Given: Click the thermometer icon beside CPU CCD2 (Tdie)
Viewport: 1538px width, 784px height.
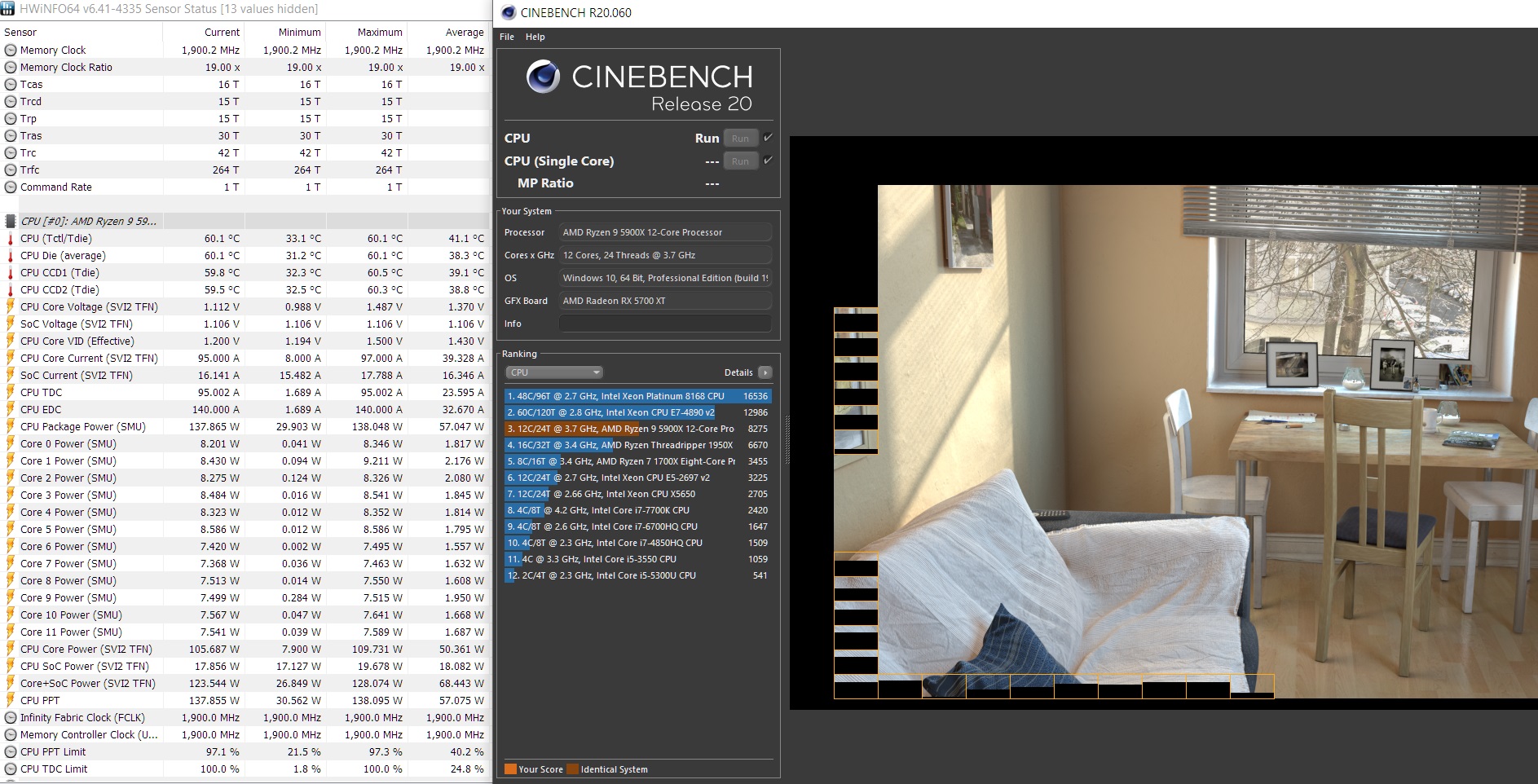Looking at the screenshot, I should tap(11, 290).
